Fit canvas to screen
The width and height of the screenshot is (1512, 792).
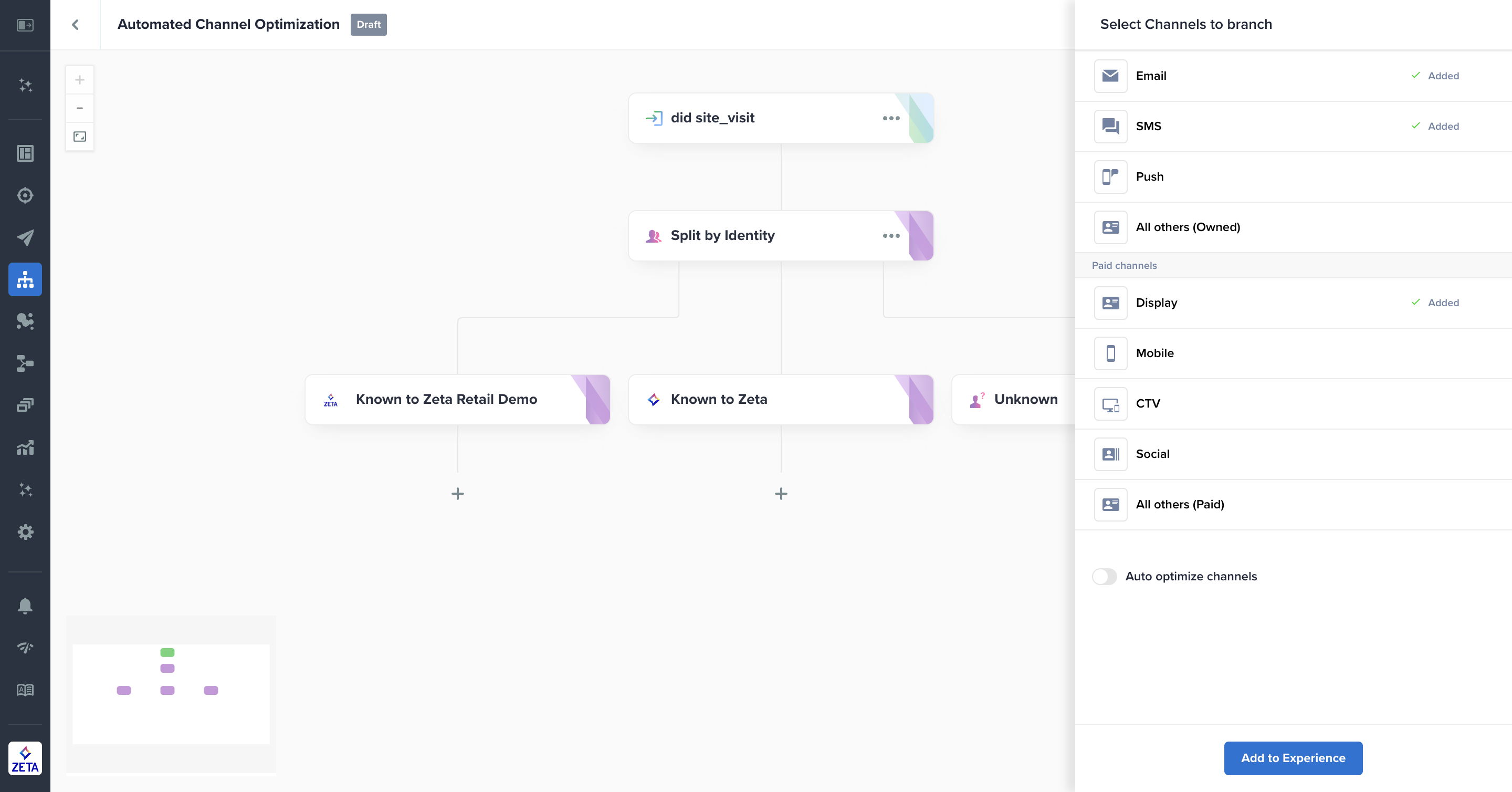tap(80, 137)
